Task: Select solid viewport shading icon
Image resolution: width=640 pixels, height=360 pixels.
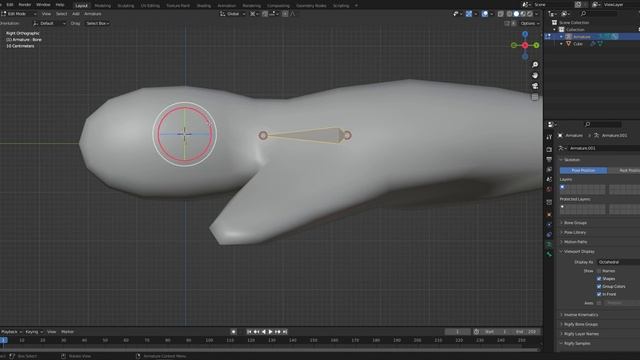Action: [x=516, y=14]
